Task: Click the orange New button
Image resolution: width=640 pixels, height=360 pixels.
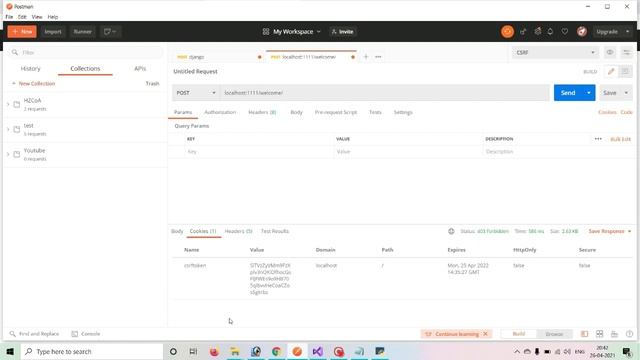Action: pyautogui.click(x=22, y=31)
